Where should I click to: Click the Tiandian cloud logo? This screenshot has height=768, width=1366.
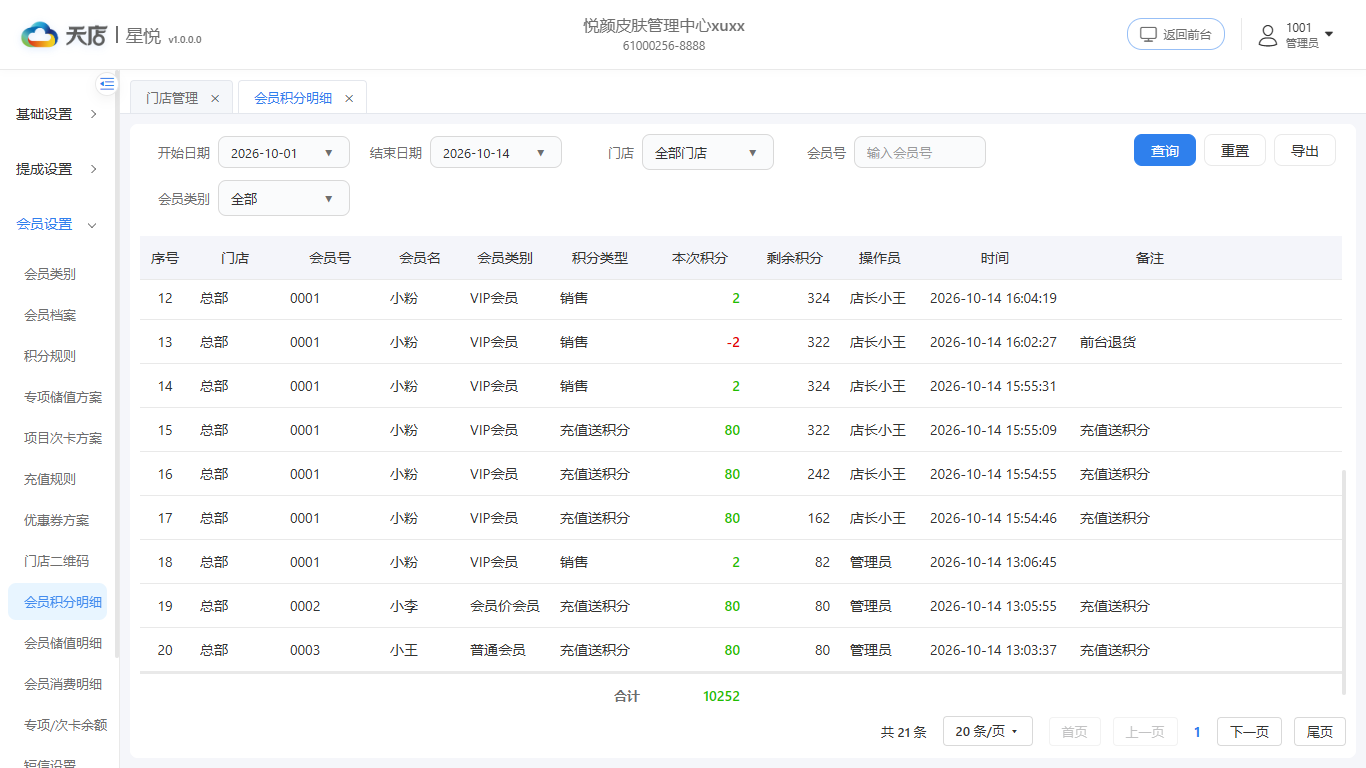tap(40, 35)
